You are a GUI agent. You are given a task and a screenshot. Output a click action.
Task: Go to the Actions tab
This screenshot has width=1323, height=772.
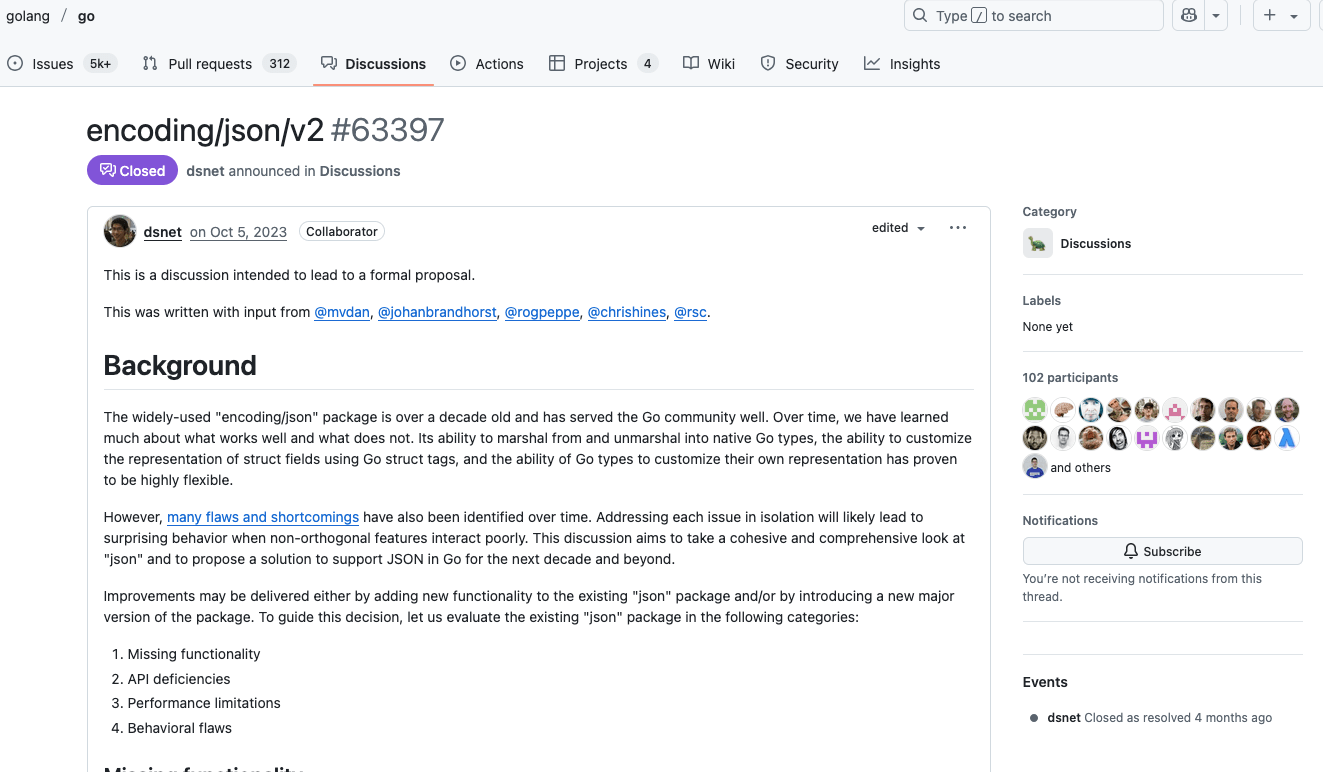487,64
